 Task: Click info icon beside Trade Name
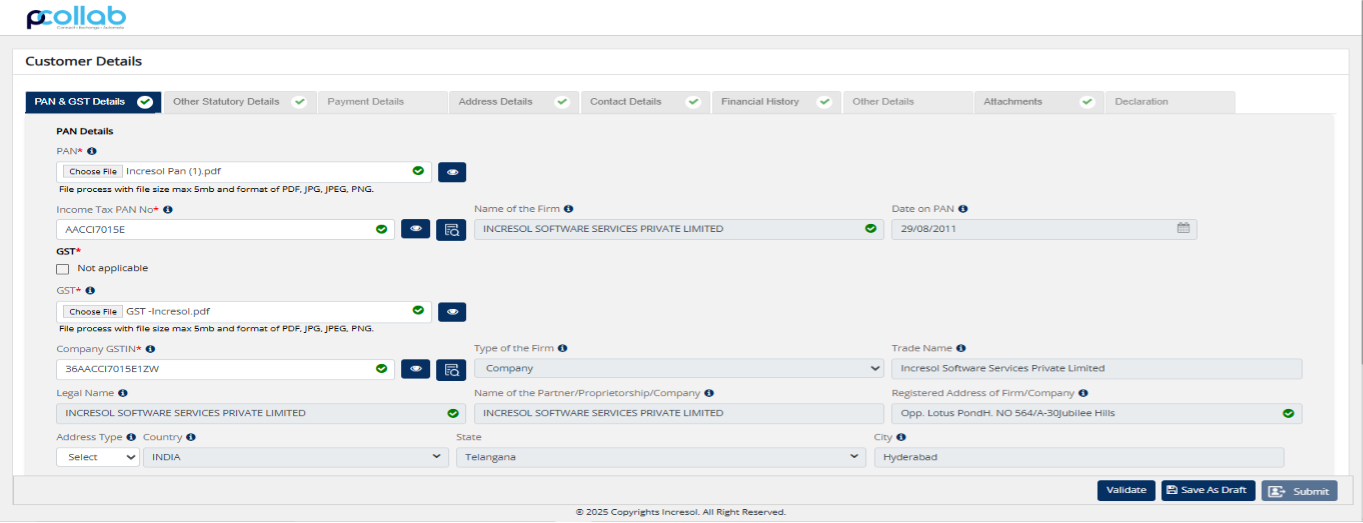click(x=961, y=349)
